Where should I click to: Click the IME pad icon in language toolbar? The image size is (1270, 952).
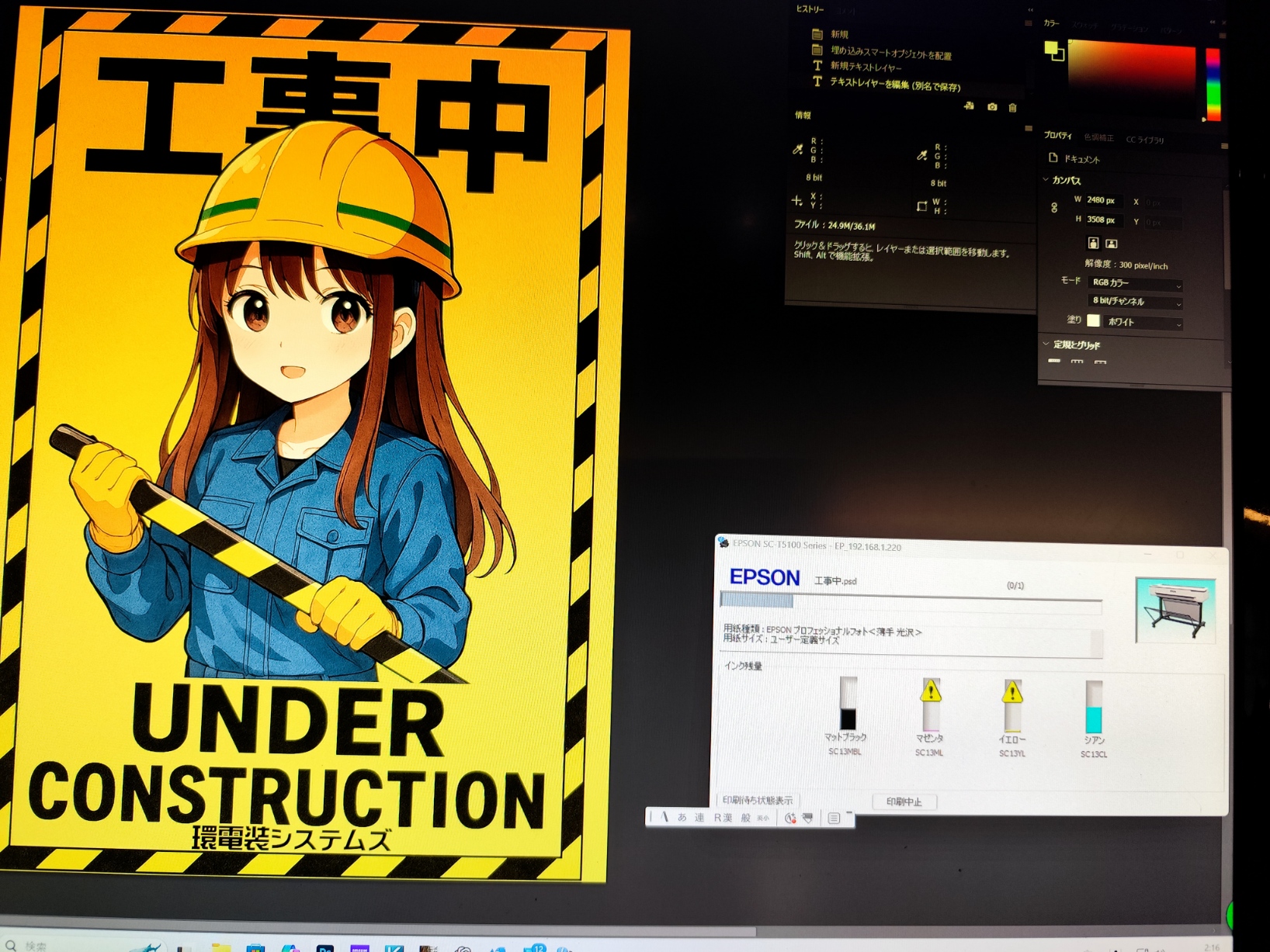pyautogui.click(x=789, y=818)
